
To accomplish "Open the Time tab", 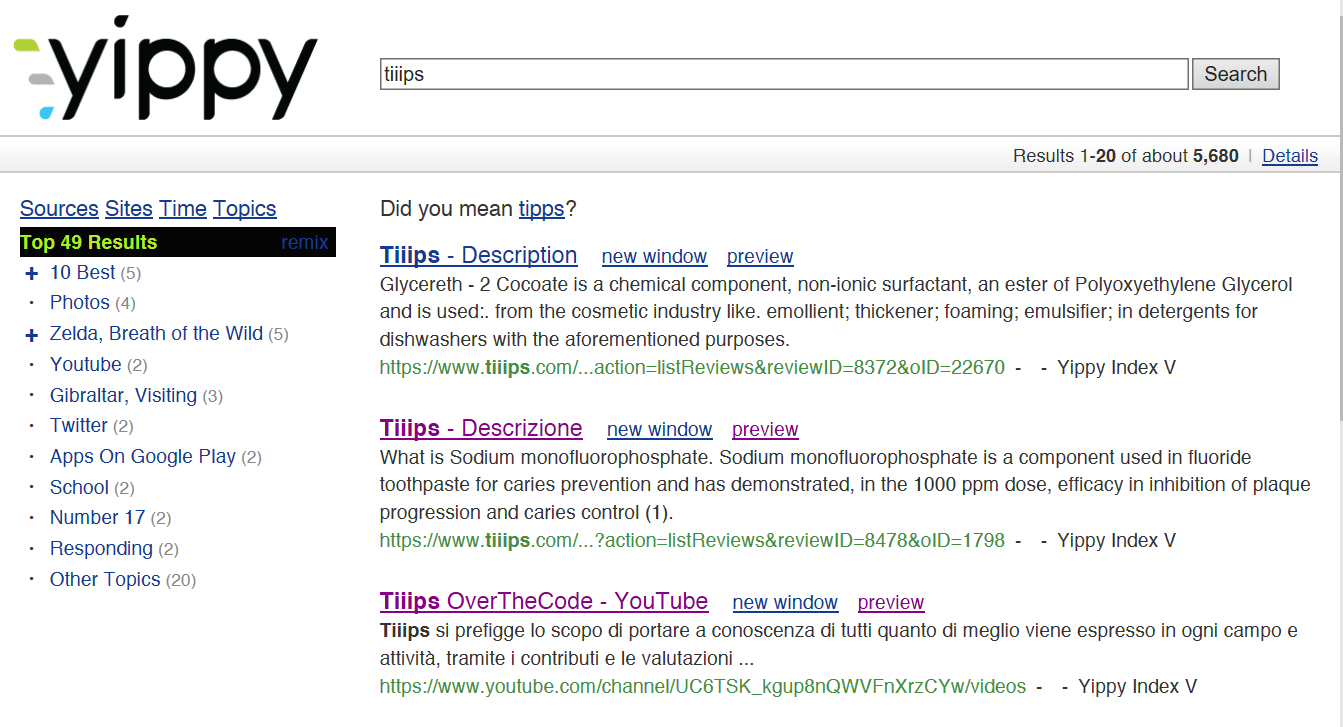I will point(182,209).
